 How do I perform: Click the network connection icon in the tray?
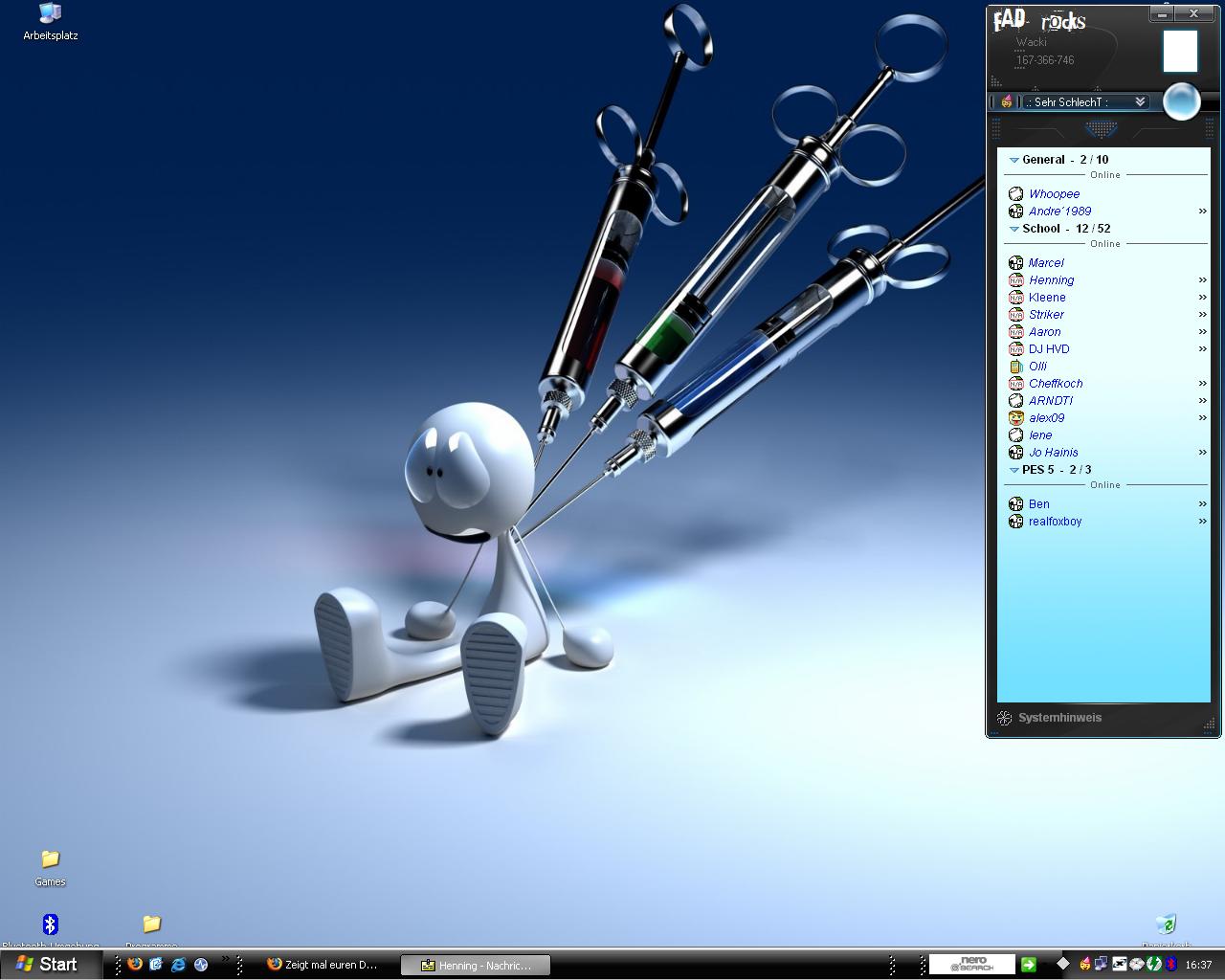[x=1101, y=964]
